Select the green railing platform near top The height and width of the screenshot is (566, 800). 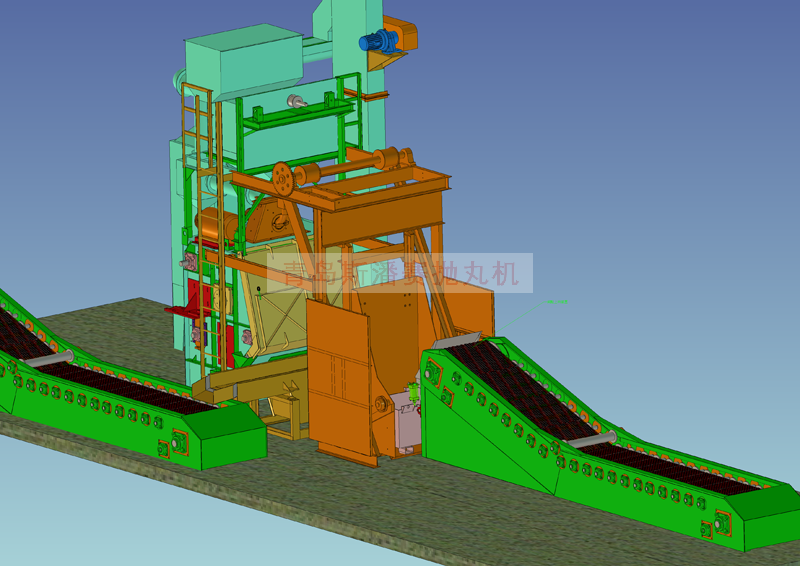coord(300,115)
